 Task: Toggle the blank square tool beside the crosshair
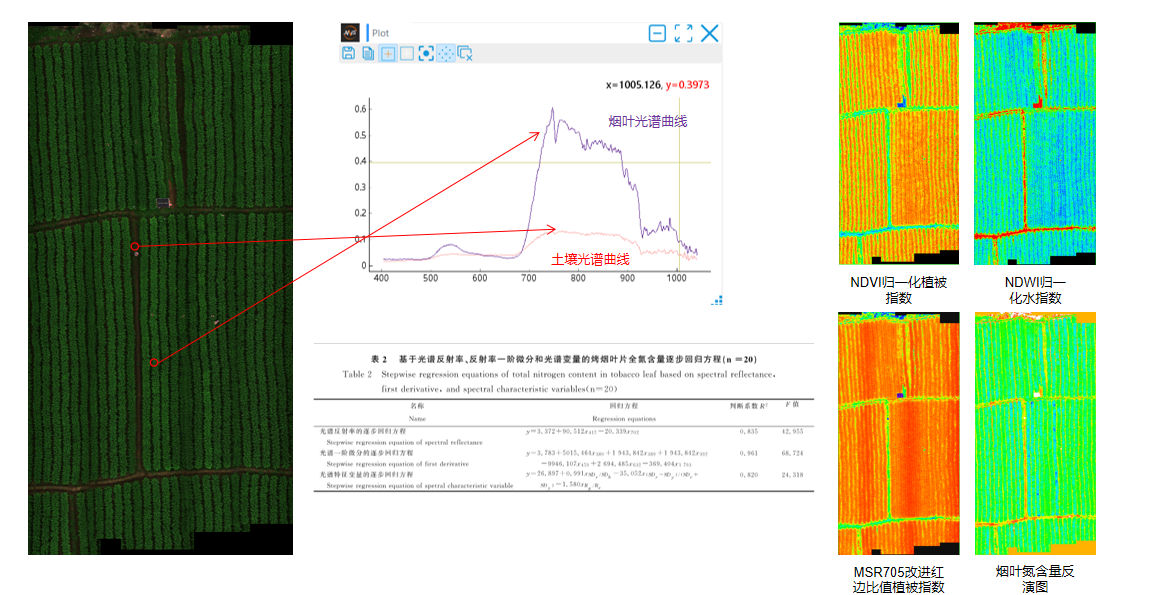coord(406,53)
